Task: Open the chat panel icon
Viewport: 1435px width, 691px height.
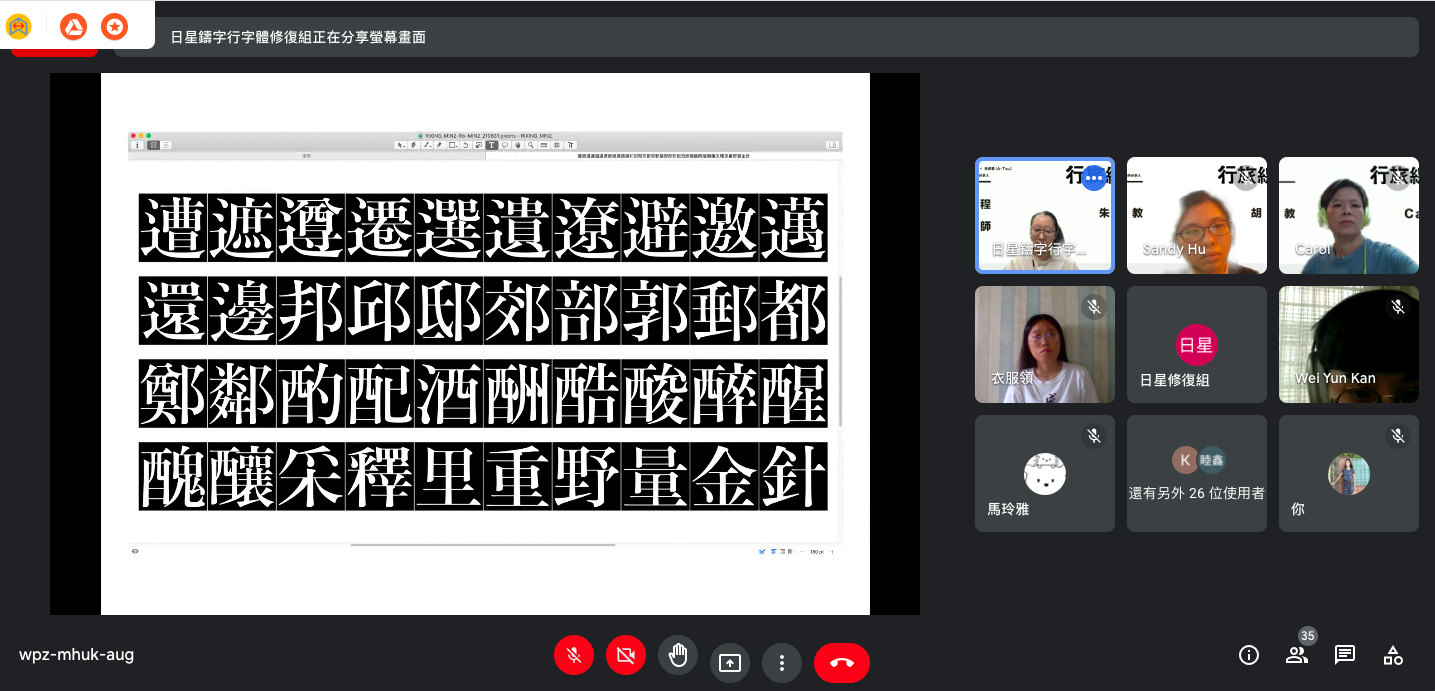Action: pos(1345,655)
